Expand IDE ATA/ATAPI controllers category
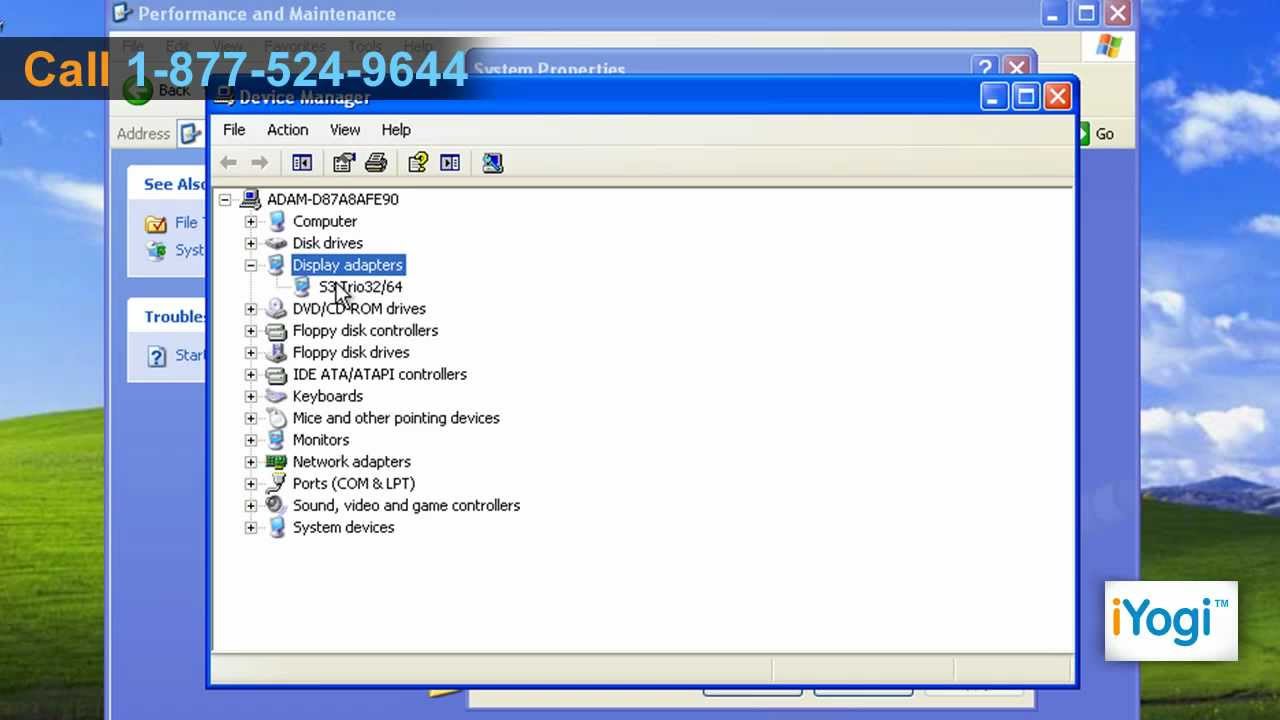The height and width of the screenshot is (720, 1280). (x=250, y=375)
